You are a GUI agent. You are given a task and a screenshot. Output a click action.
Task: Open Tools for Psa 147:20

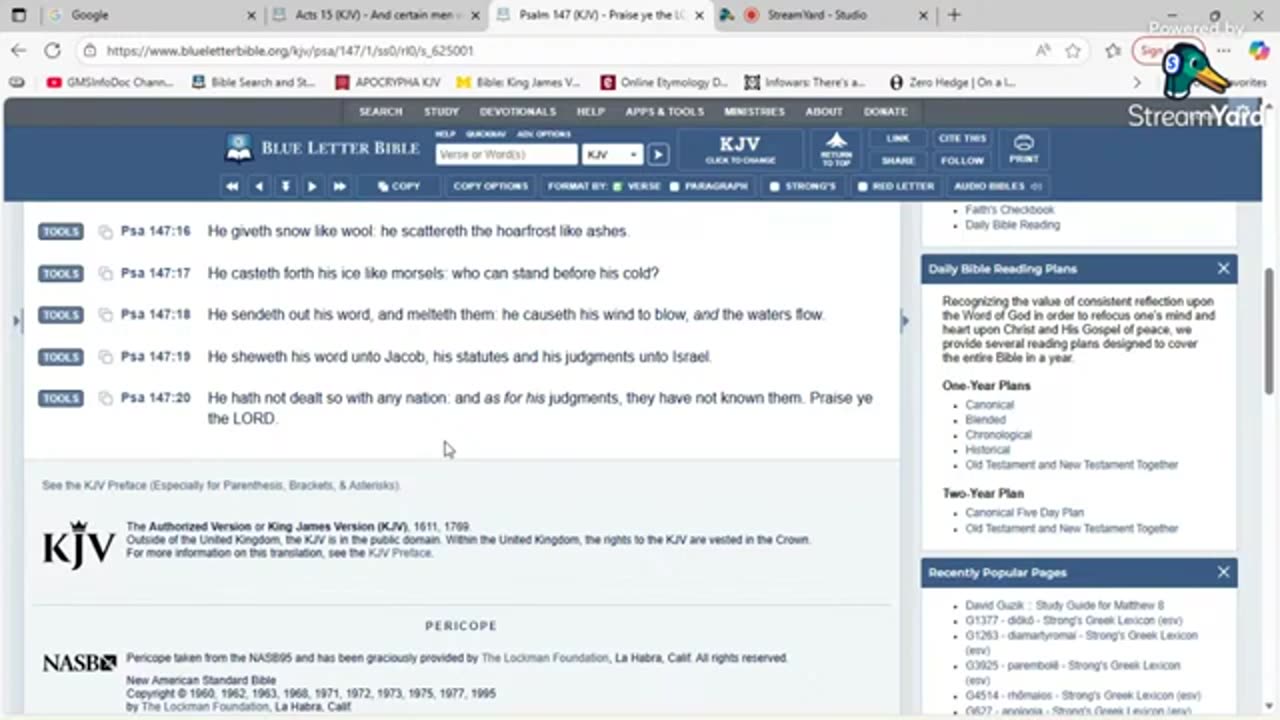pyautogui.click(x=60, y=399)
